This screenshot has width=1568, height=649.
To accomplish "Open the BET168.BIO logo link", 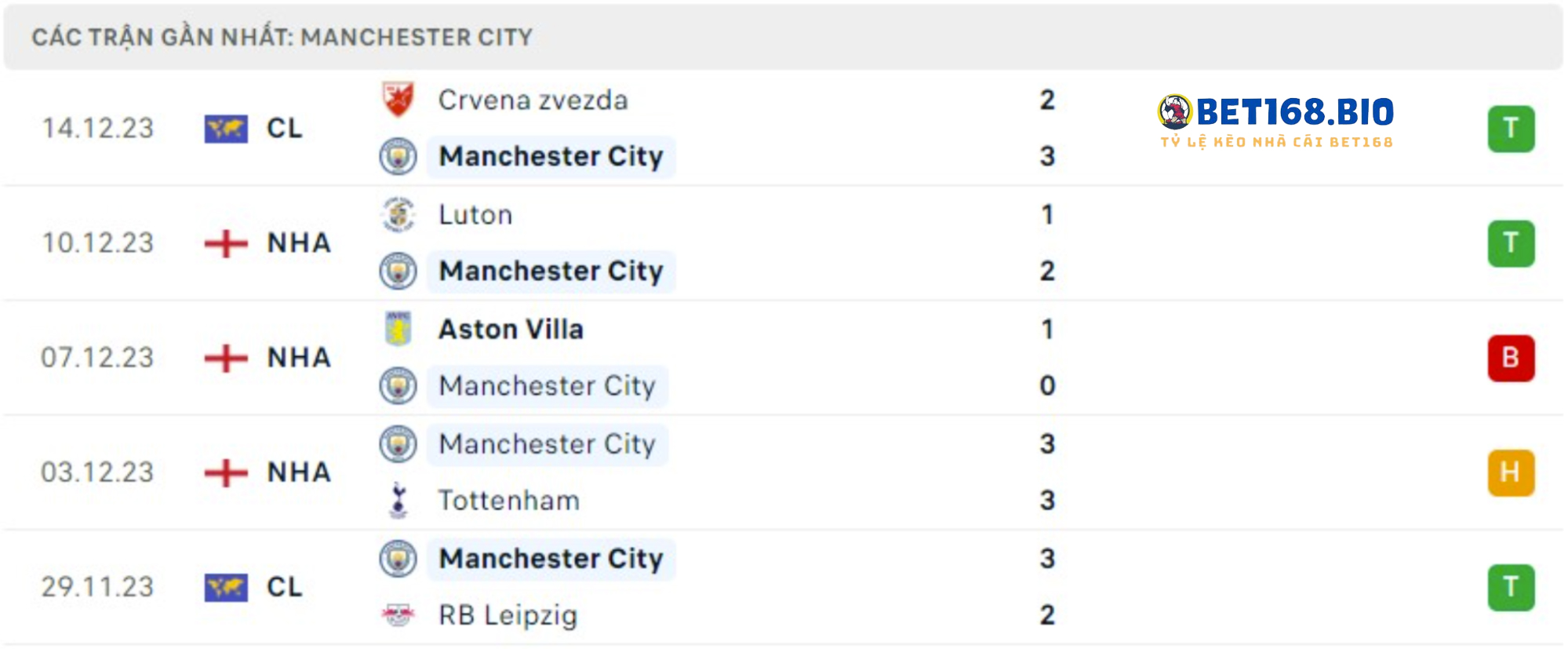I will click(x=1276, y=121).
